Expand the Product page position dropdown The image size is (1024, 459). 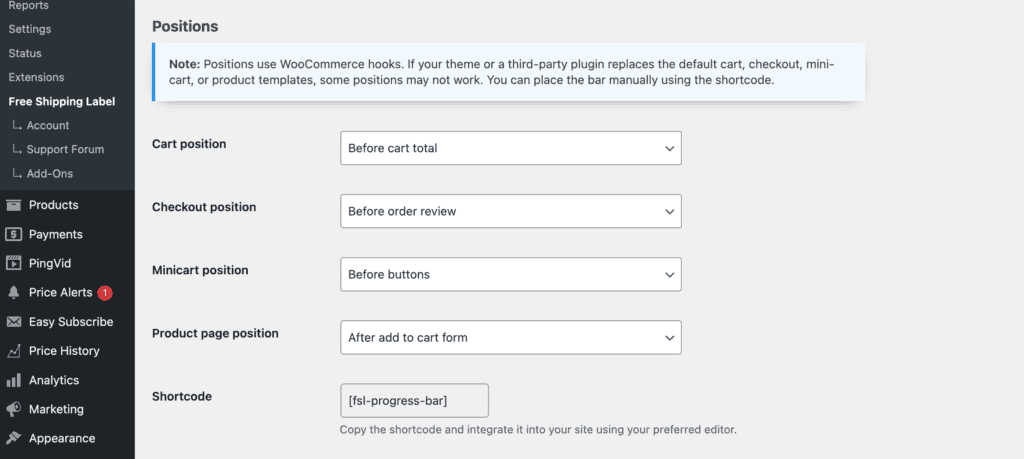pos(510,337)
